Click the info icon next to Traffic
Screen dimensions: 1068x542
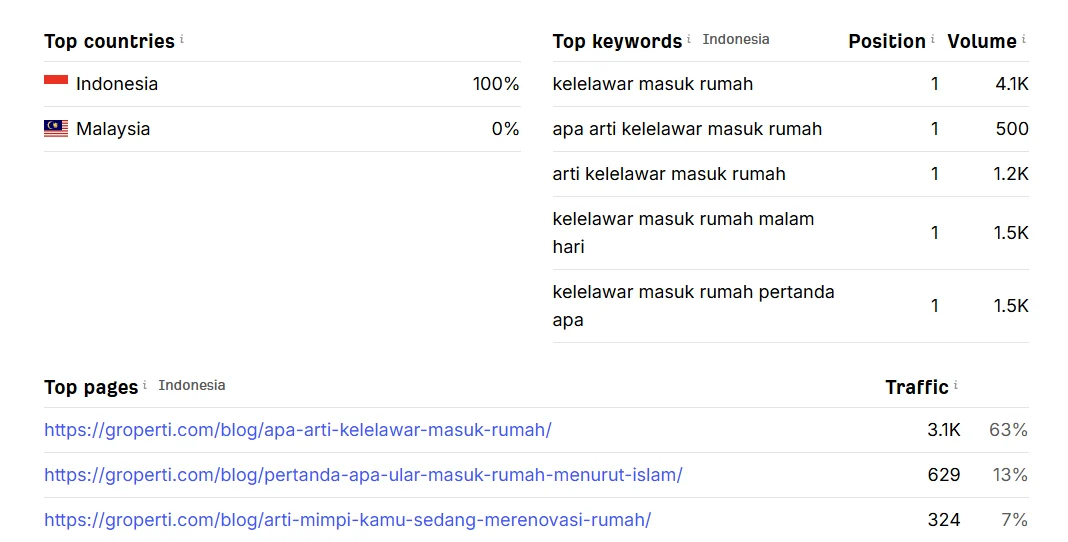point(956,385)
